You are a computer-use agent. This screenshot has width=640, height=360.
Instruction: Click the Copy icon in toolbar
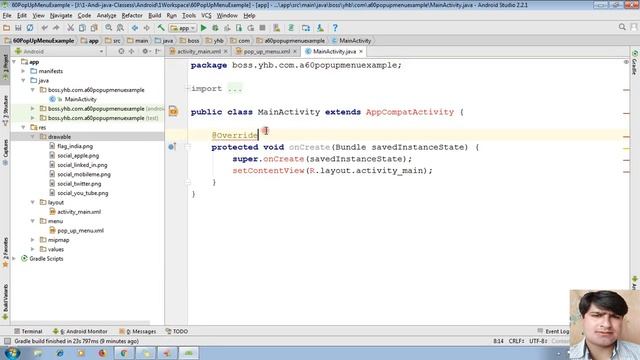[x=82, y=28]
